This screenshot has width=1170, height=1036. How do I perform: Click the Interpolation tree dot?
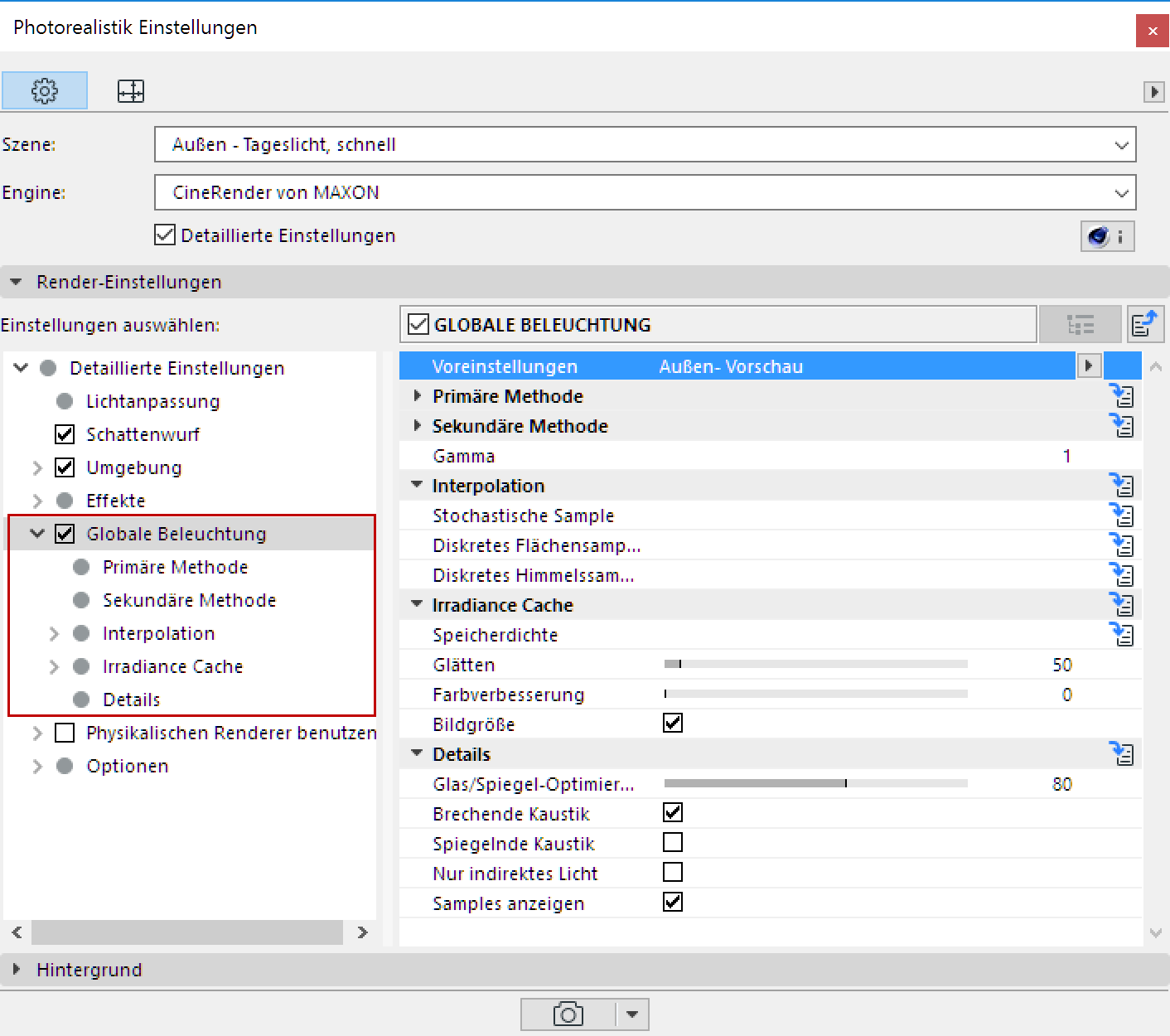(81, 633)
